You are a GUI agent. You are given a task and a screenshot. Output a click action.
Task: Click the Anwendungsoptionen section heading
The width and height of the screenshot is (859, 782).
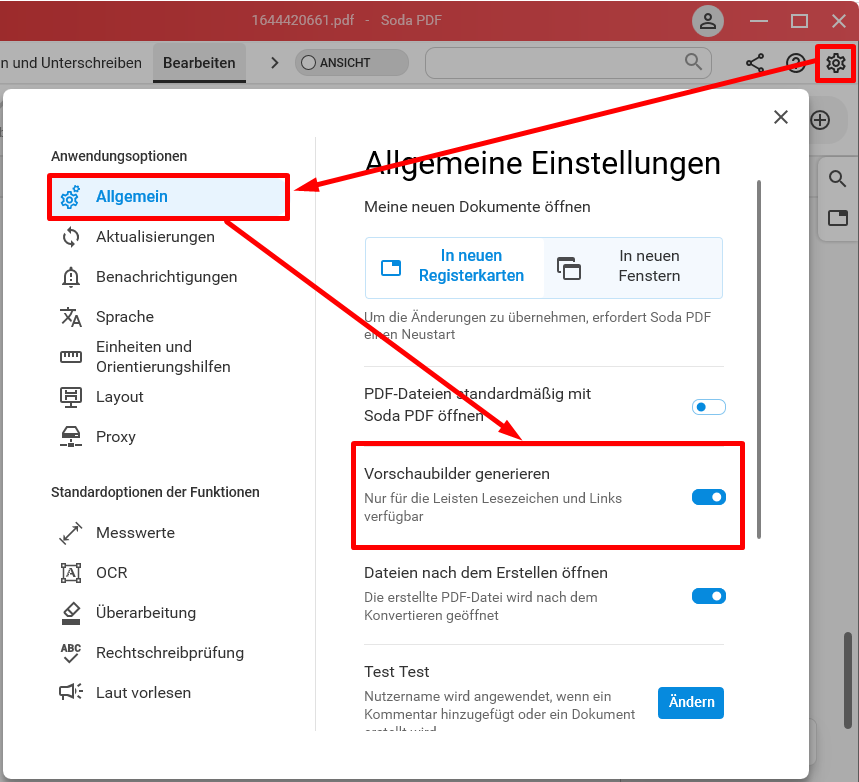pyautogui.click(x=119, y=156)
